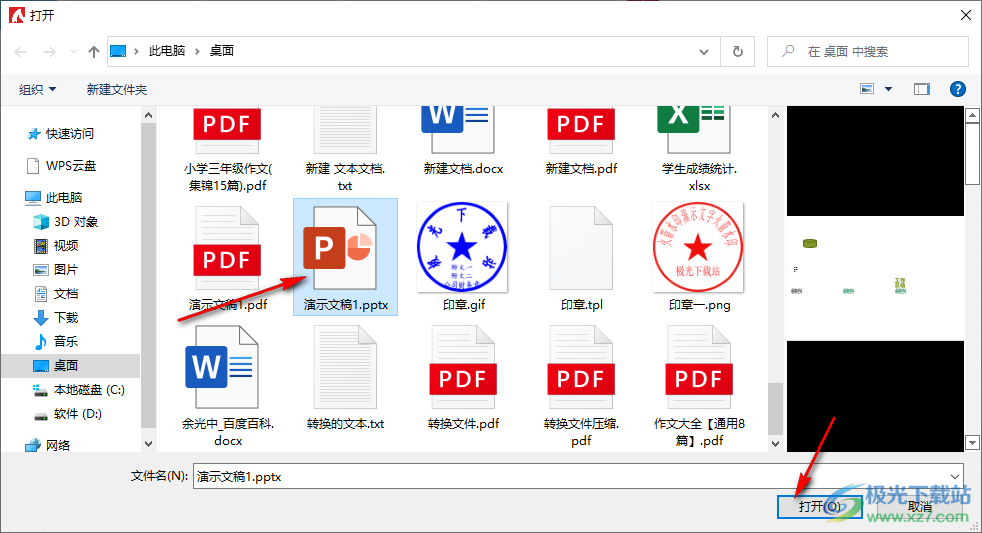The width and height of the screenshot is (982, 533).
Task: Click 新建文件夹 button
Action: coord(116,90)
